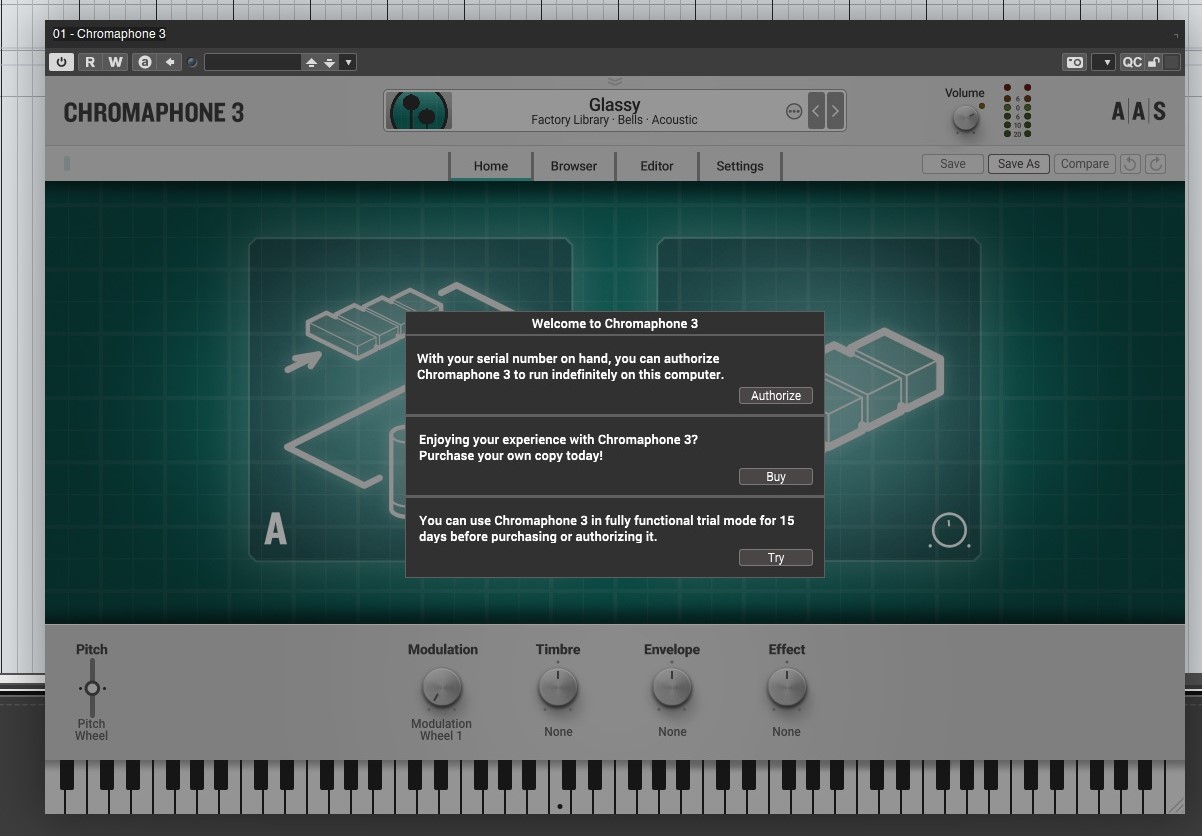Click the MIDI activity indicator below the logo
This screenshot has height=836, width=1202.
pos(67,163)
